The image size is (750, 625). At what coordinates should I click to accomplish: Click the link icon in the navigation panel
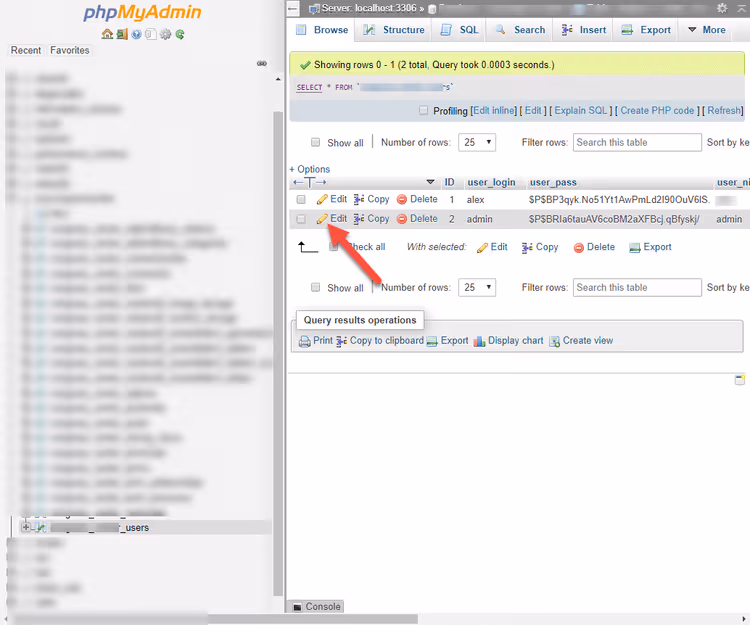click(x=262, y=63)
